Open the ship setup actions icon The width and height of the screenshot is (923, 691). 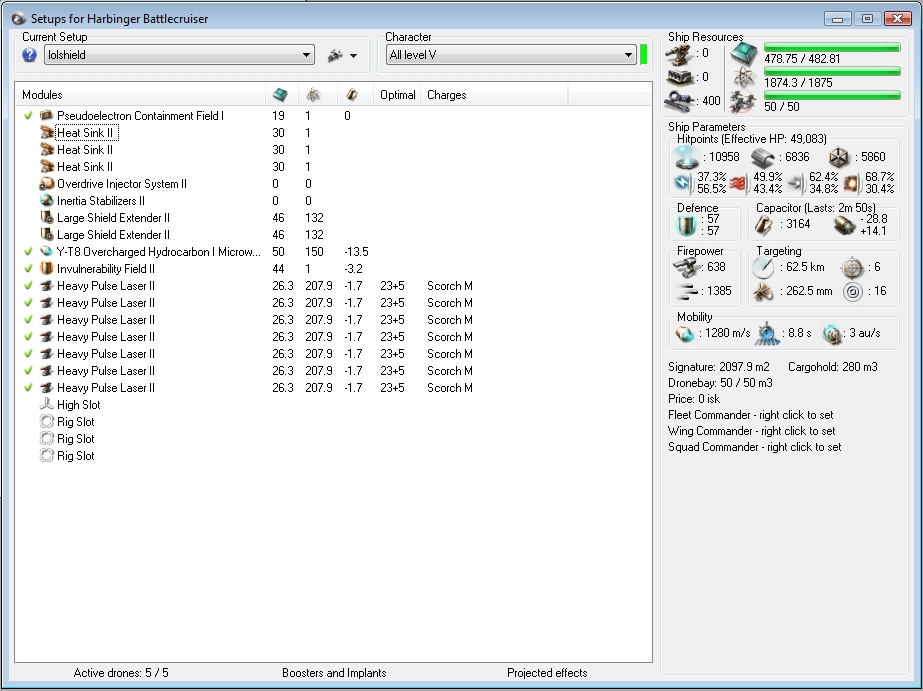click(335, 55)
